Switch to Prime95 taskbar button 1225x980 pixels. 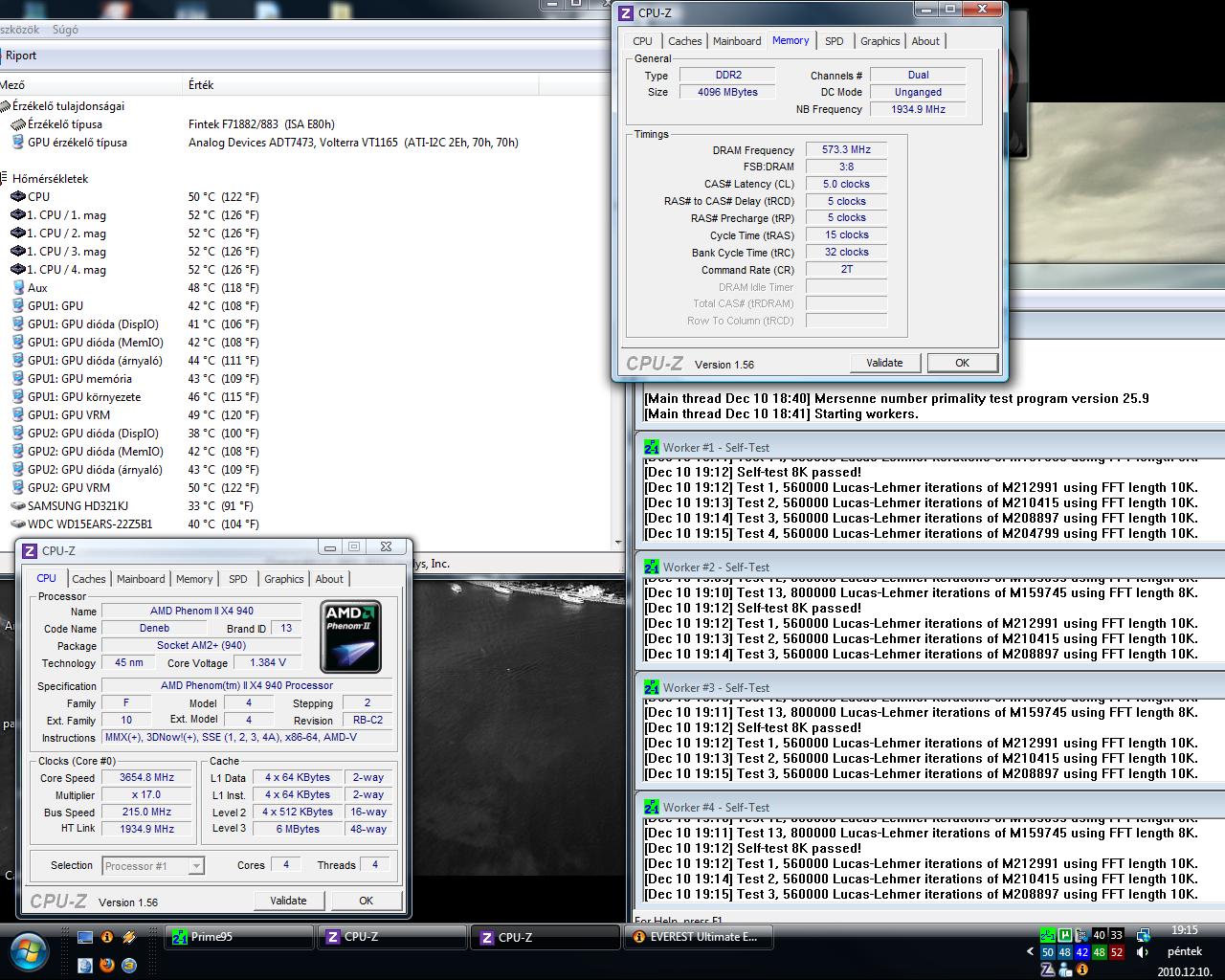coord(239,938)
